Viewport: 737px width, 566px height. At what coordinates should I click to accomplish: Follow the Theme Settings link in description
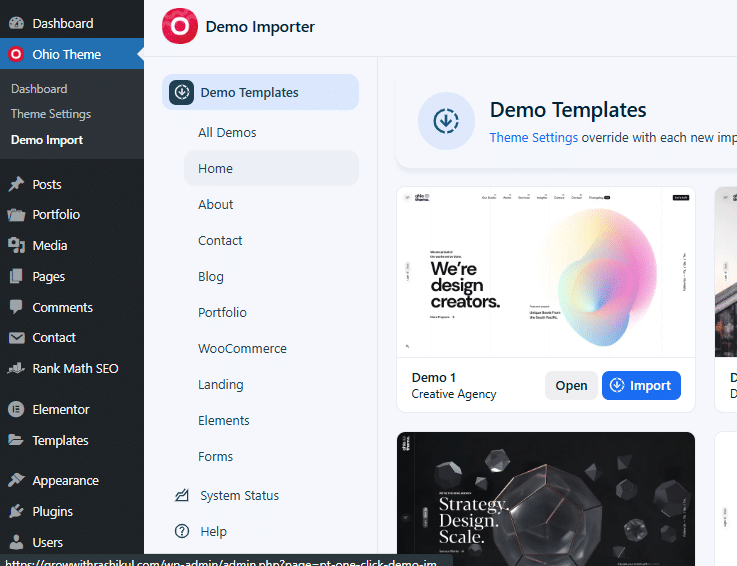click(x=533, y=138)
